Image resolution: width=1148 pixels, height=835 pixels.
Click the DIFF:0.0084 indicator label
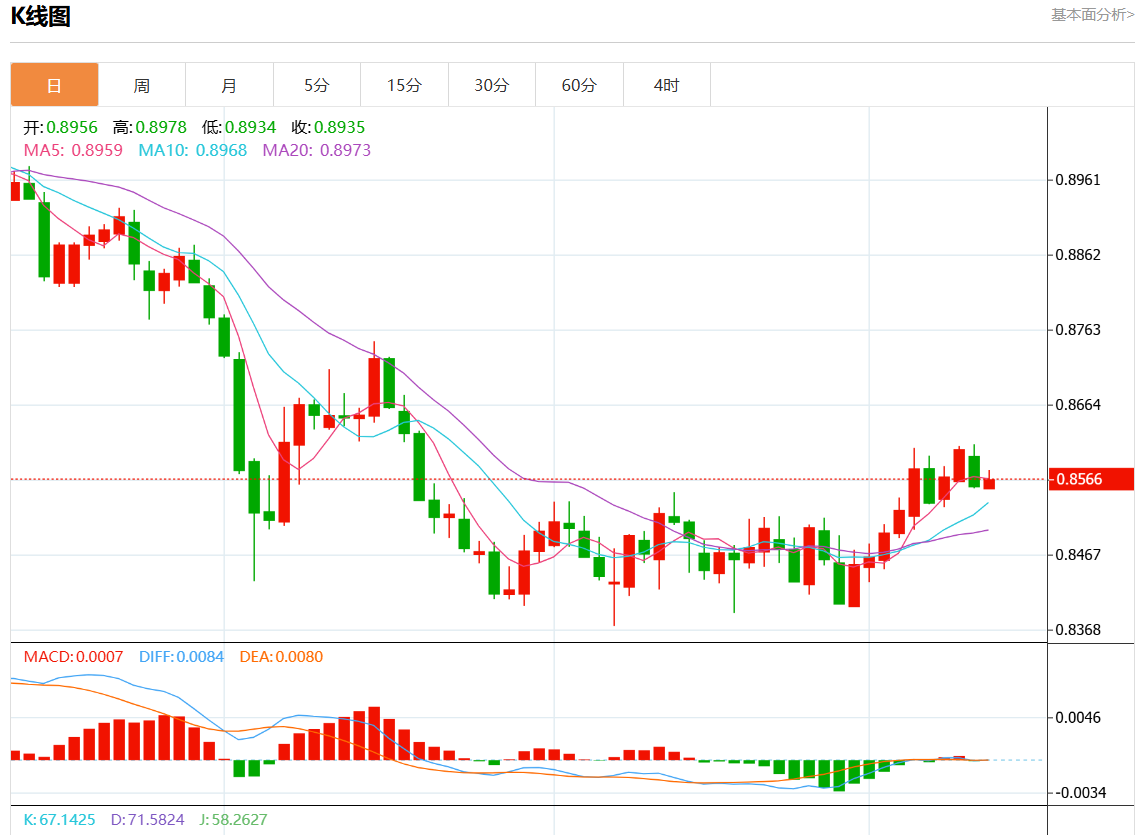[182, 657]
